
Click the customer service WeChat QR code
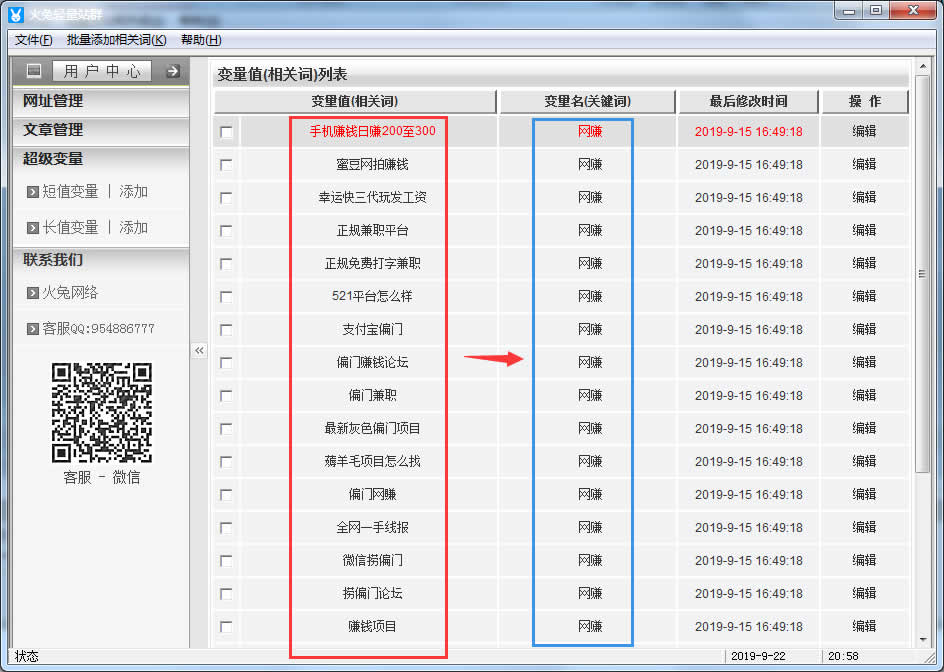pos(102,413)
